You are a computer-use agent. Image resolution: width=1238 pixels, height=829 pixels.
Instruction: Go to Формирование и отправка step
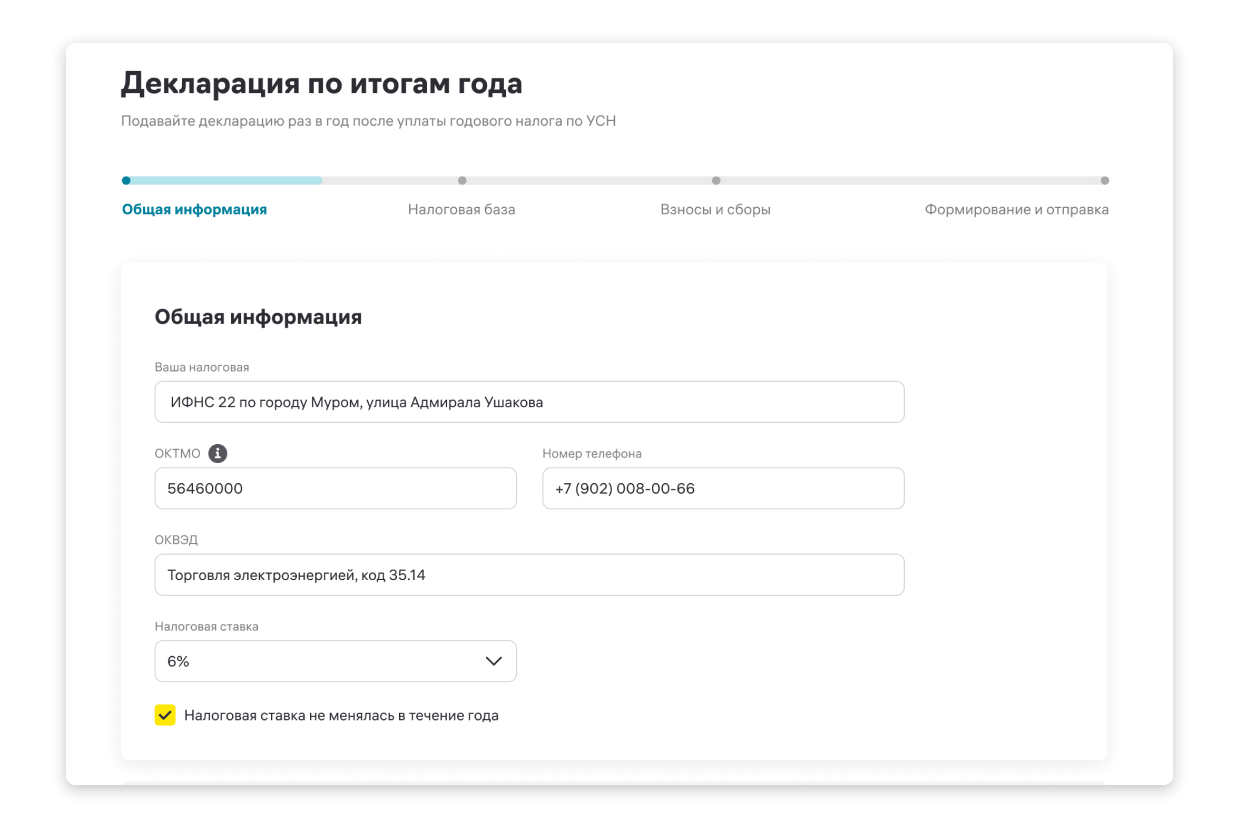pos(1016,210)
